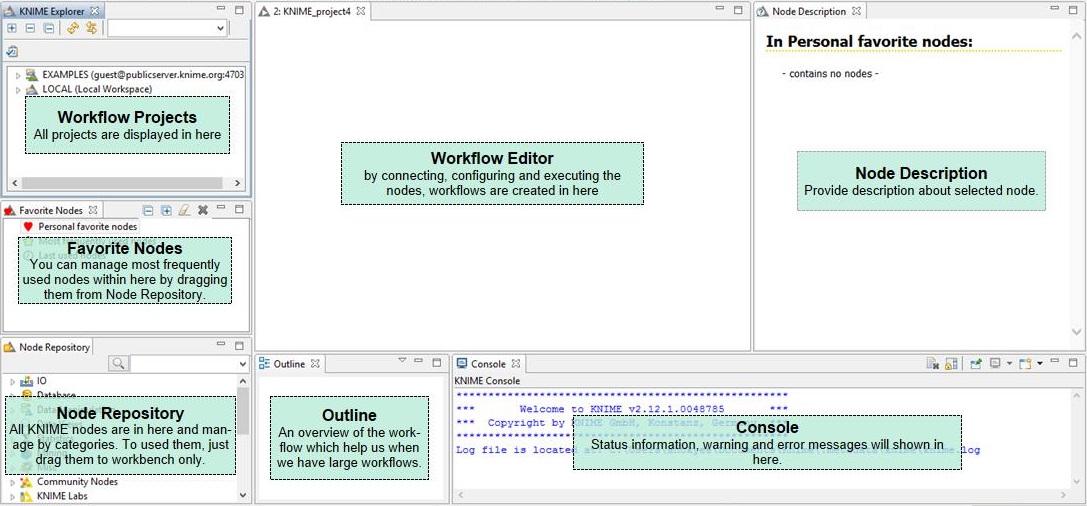Image resolution: width=1087 pixels, height=506 pixels.
Task: Toggle console scroll lock
Action: coord(951,363)
